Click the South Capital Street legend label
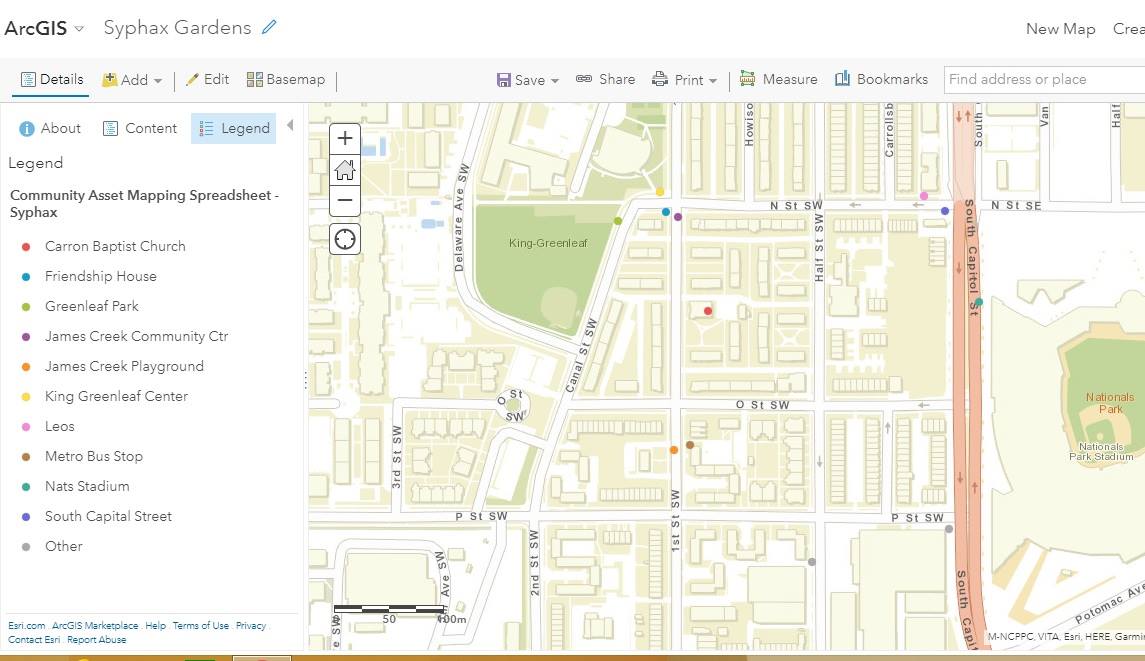The width and height of the screenshot is (1145, 661). point(108,516)
